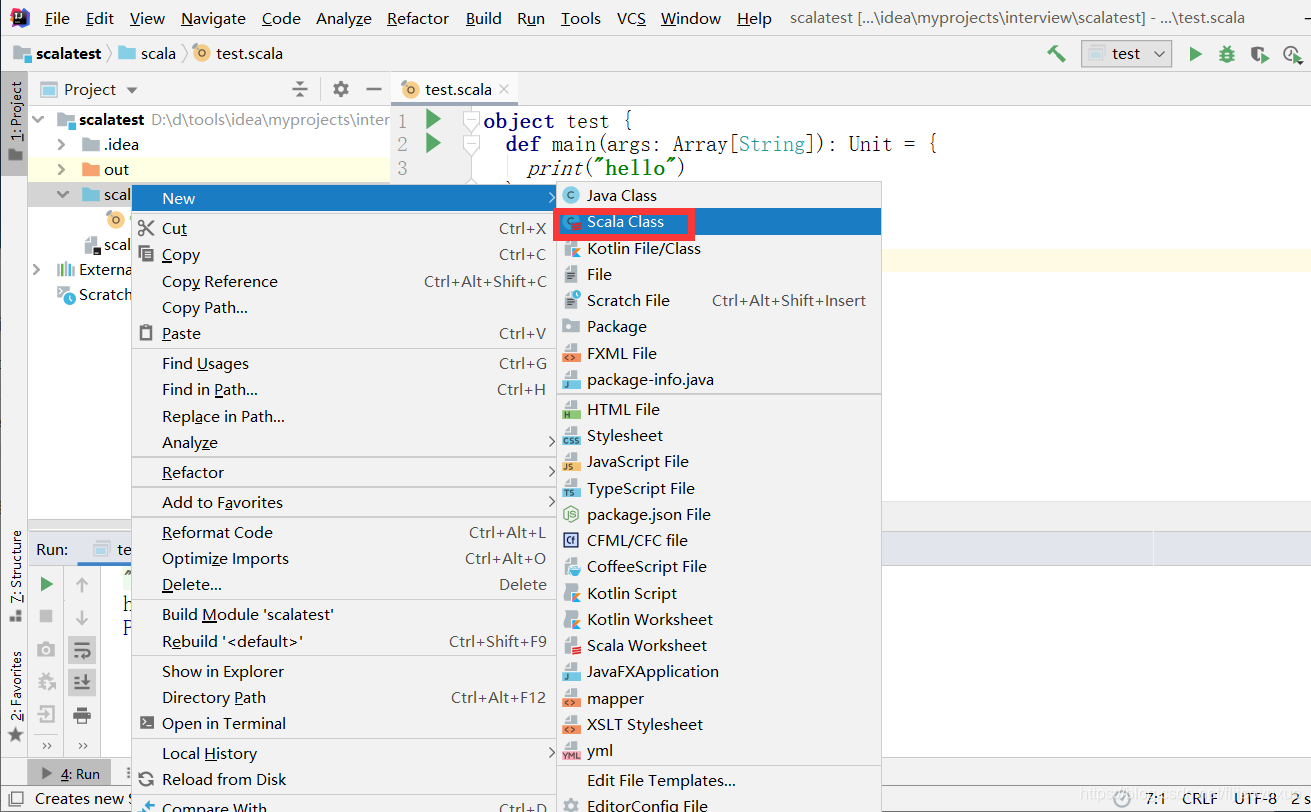Open the VCS menu
The image size is (1311, 812).
(631, 18)
